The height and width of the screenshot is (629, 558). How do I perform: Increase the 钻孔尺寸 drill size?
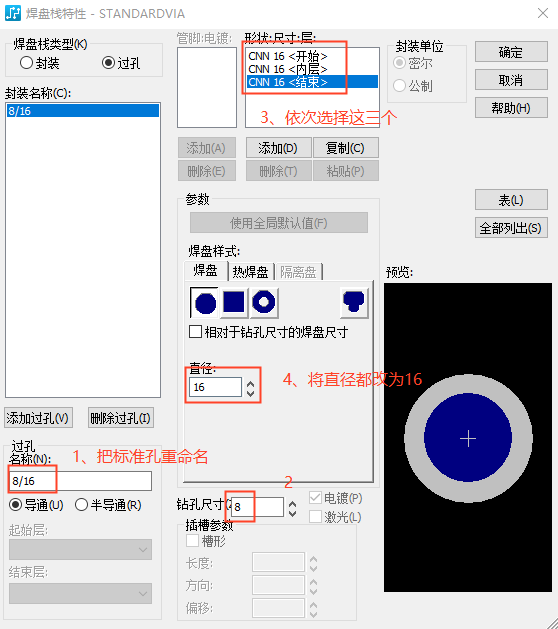[292, 504]
